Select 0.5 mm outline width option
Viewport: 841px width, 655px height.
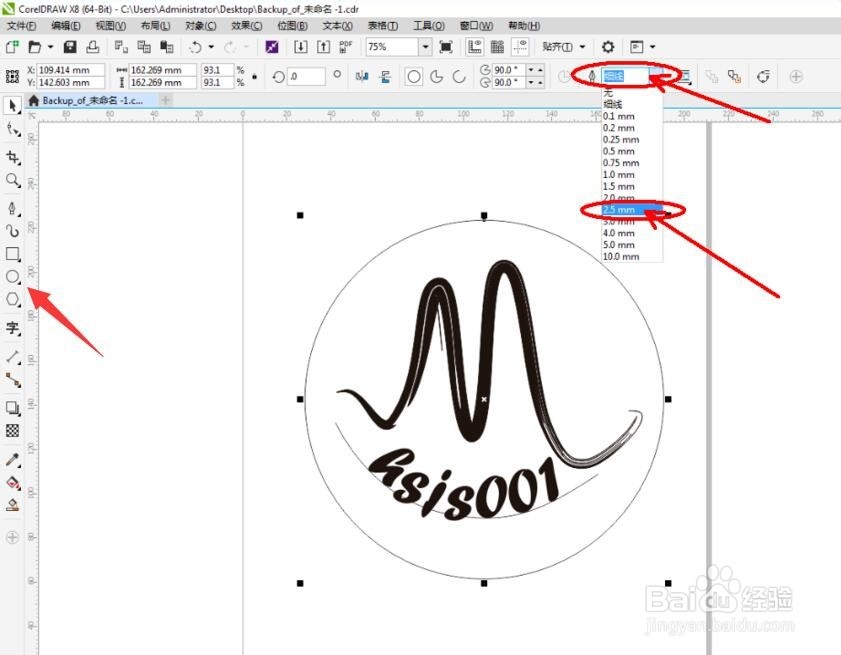[632, 151]
